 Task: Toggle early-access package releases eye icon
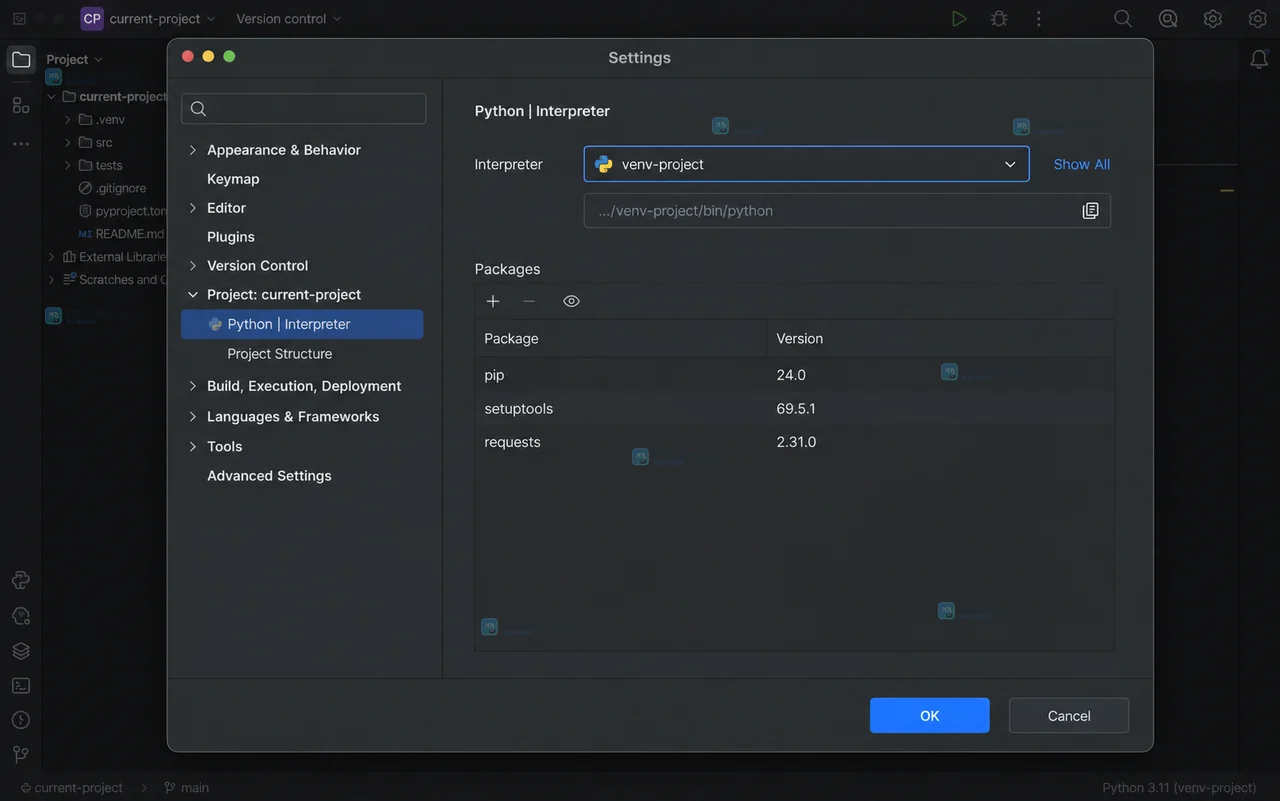pos(571,301)
